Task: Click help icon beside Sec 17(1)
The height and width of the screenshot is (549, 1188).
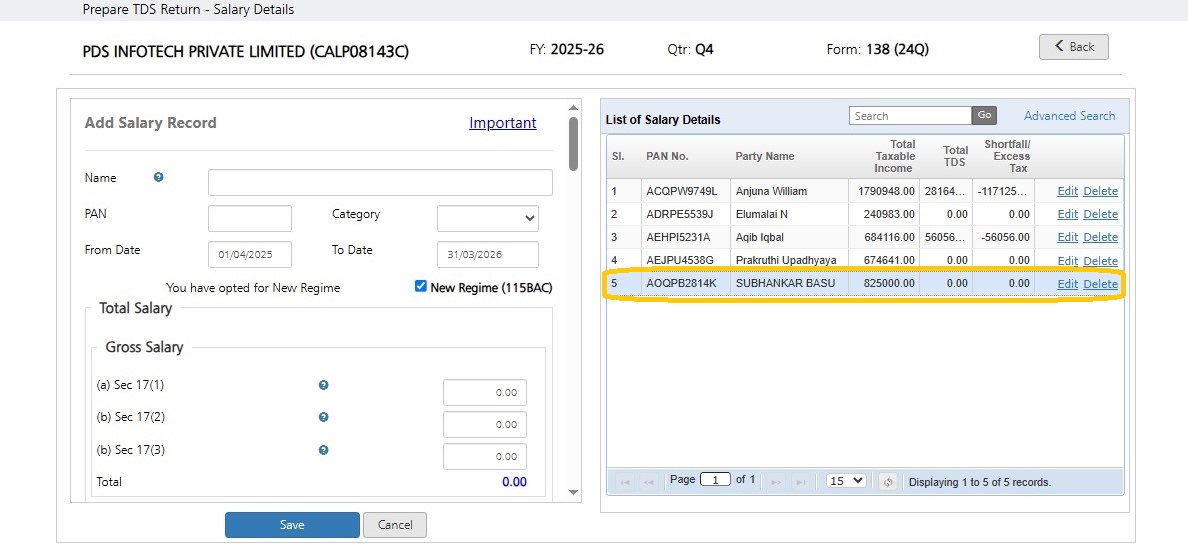Action: [x=324, y=385]
